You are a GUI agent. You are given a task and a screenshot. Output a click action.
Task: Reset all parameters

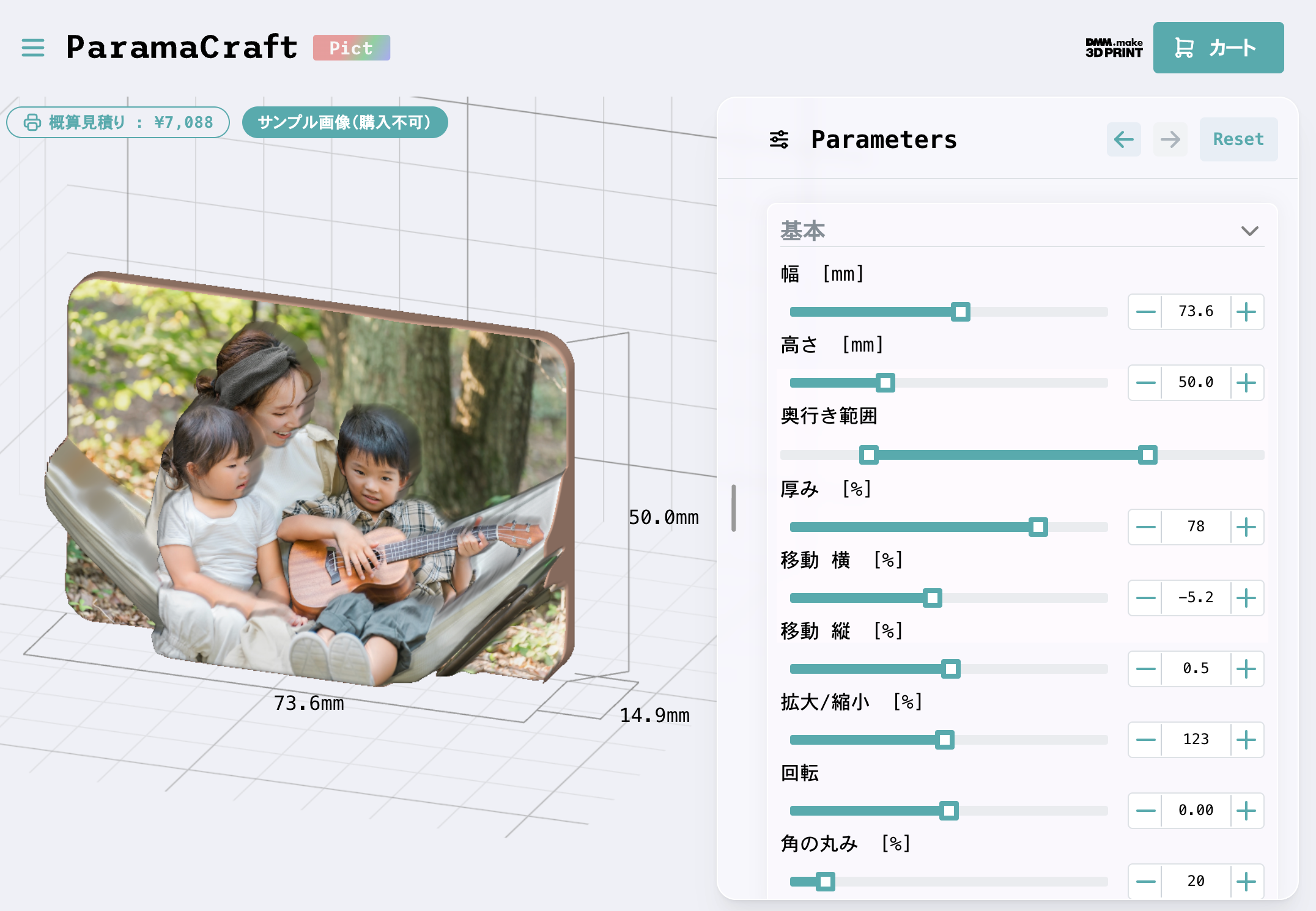pos(1238,139)
